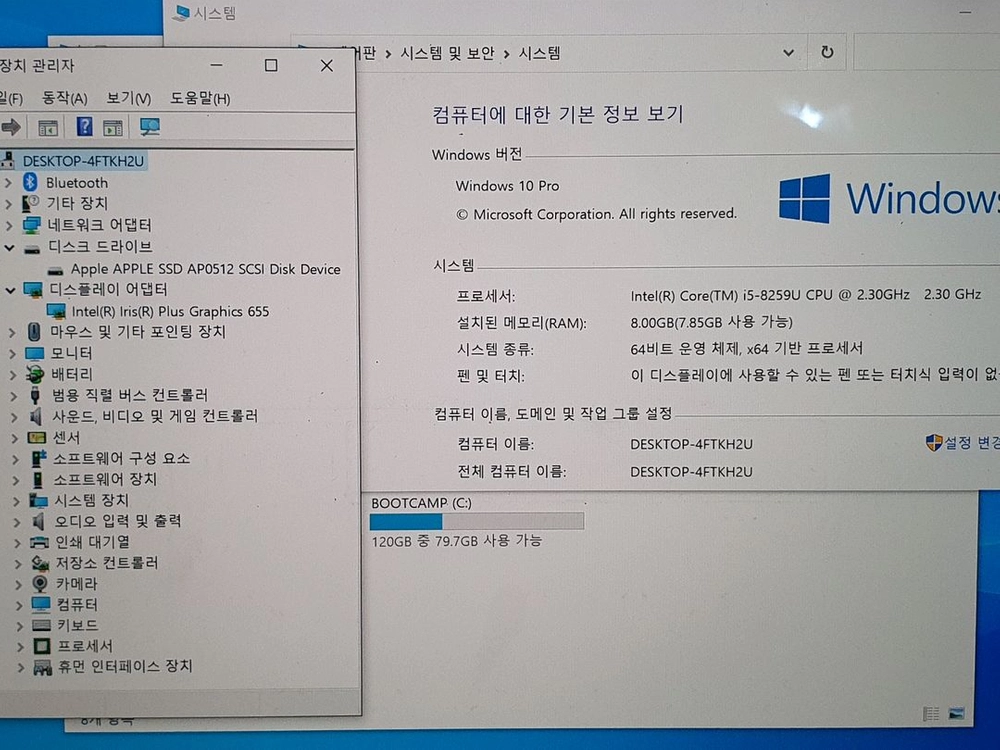
Task: Click the 사운드, 비디오 및 게임 컨트롤러 icon
Action: [x=36, y=416]
